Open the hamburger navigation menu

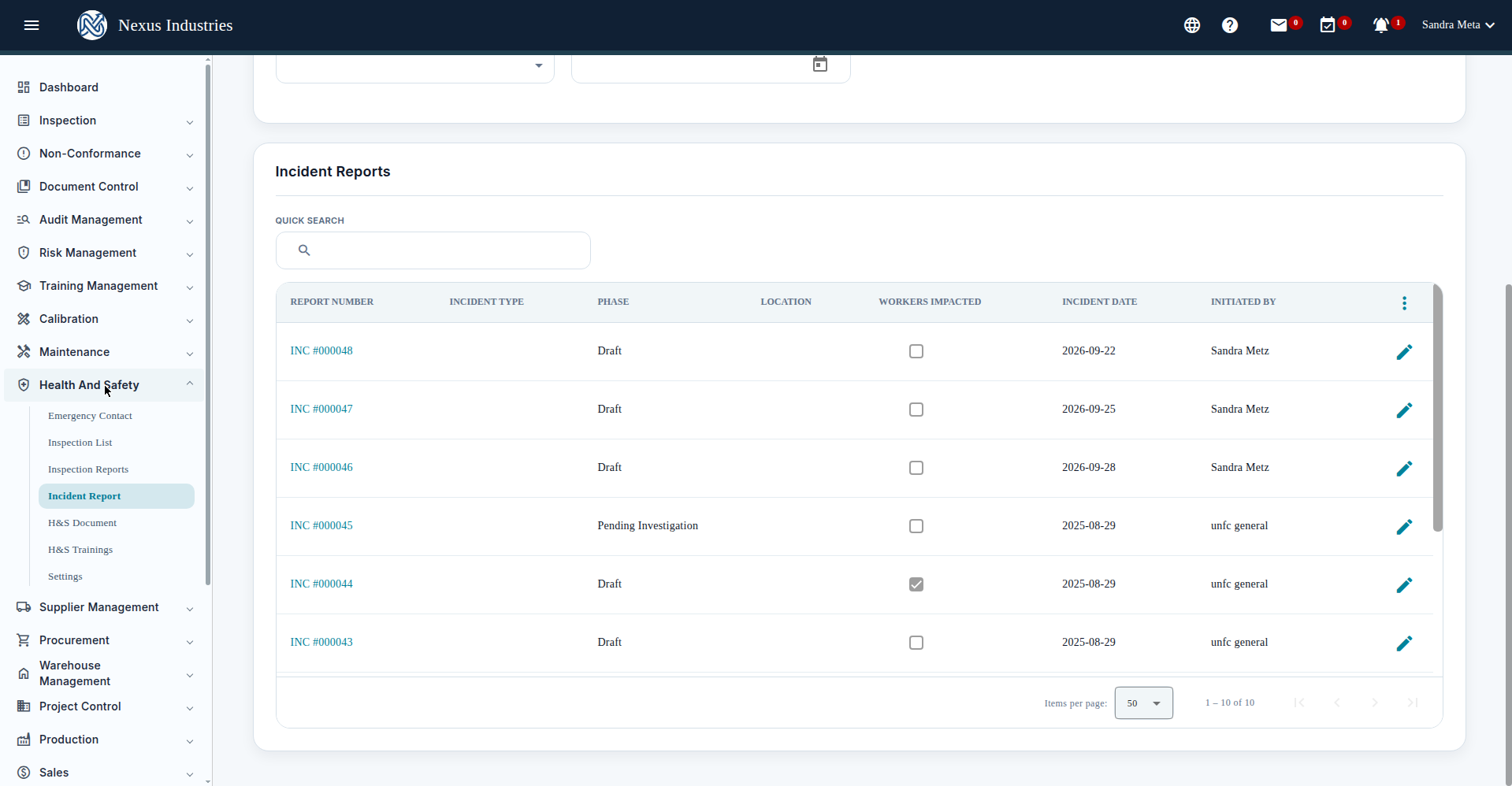(x=32, y=25)
